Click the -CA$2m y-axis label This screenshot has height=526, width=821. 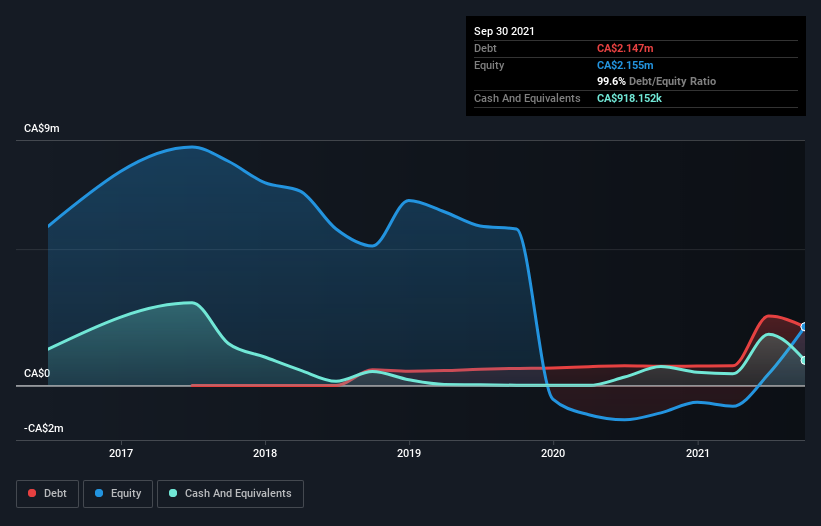click(44, 429)
